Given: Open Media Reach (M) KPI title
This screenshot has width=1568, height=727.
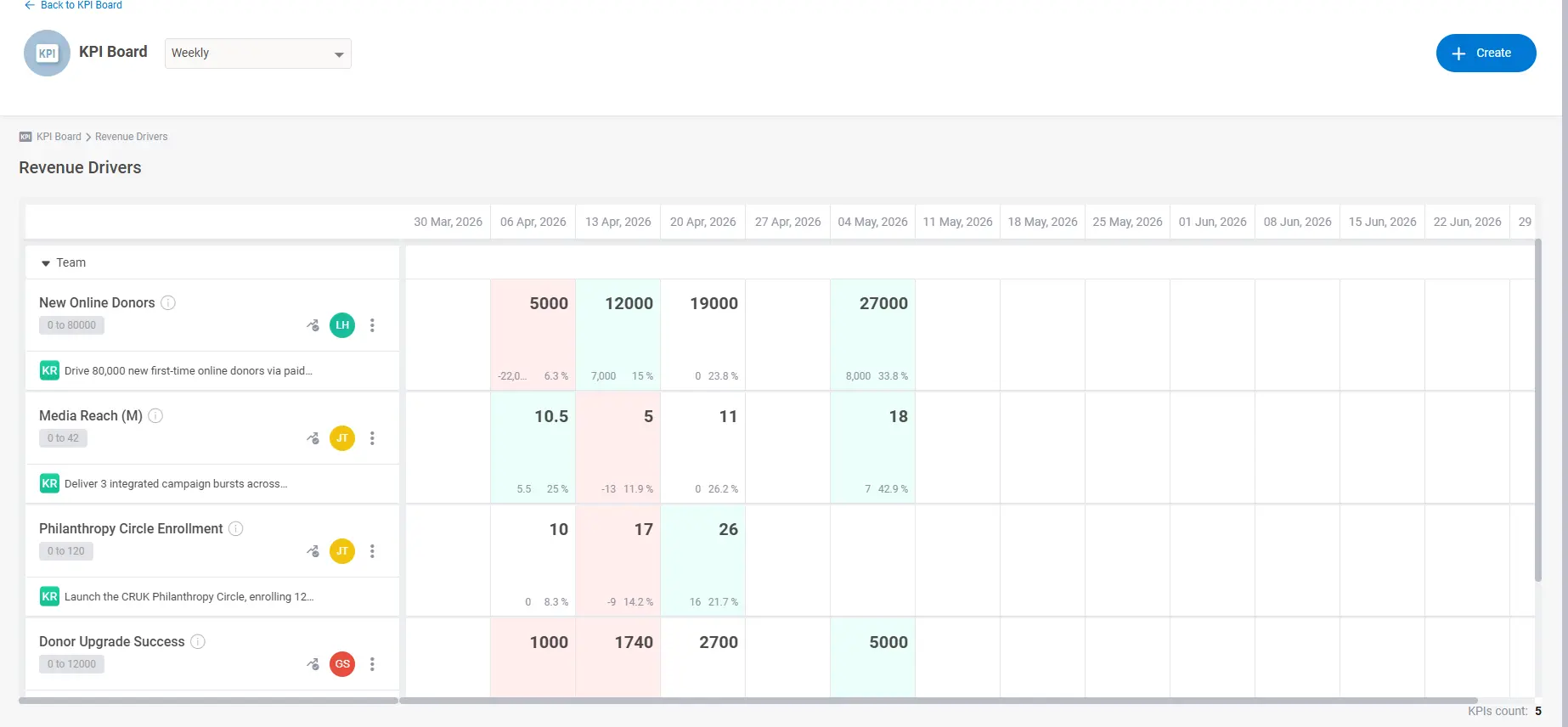Looking at the screenshot, I should [91, 415].
